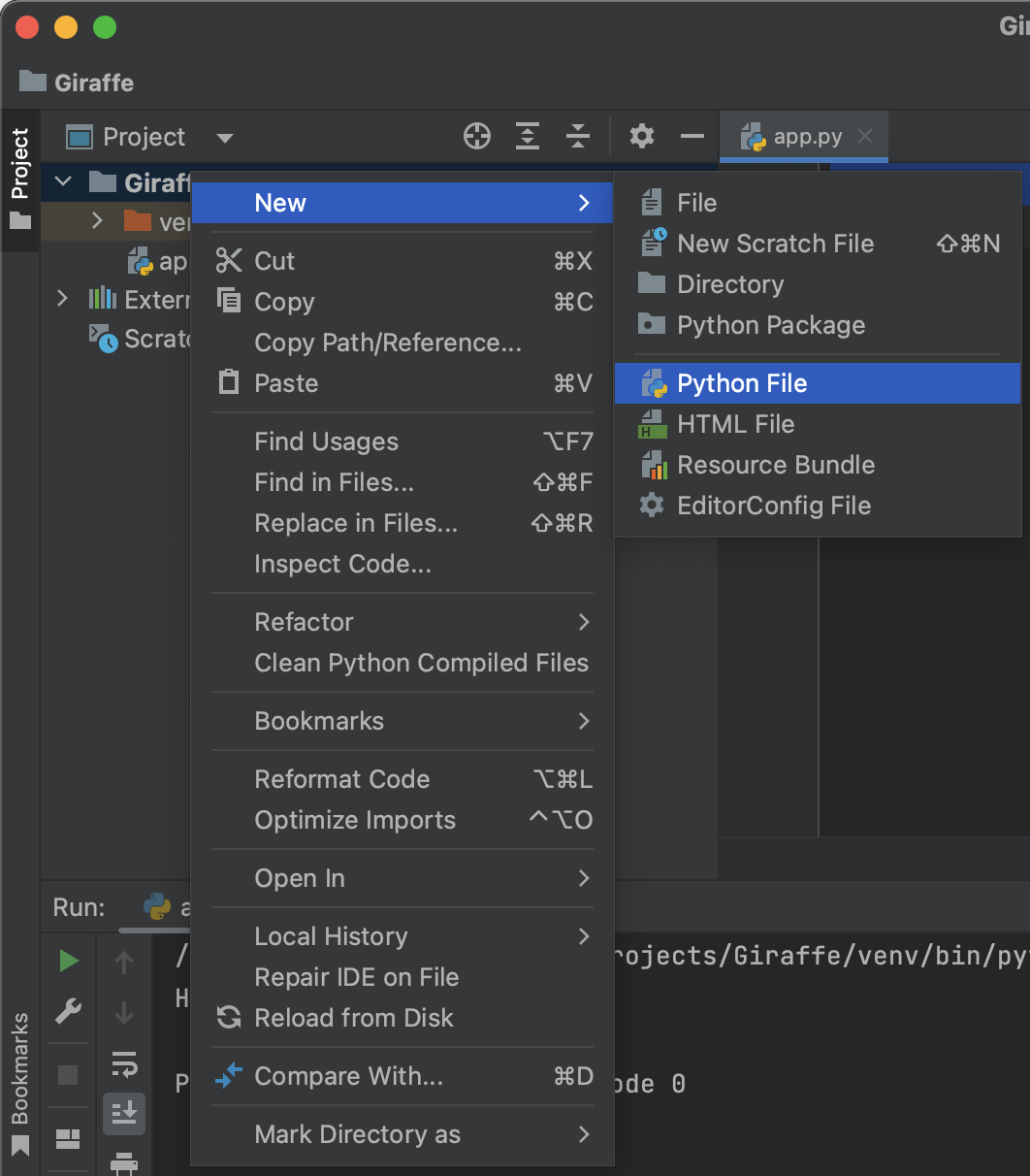Click the up arrow in Run panel

click(x=124, y=963)
